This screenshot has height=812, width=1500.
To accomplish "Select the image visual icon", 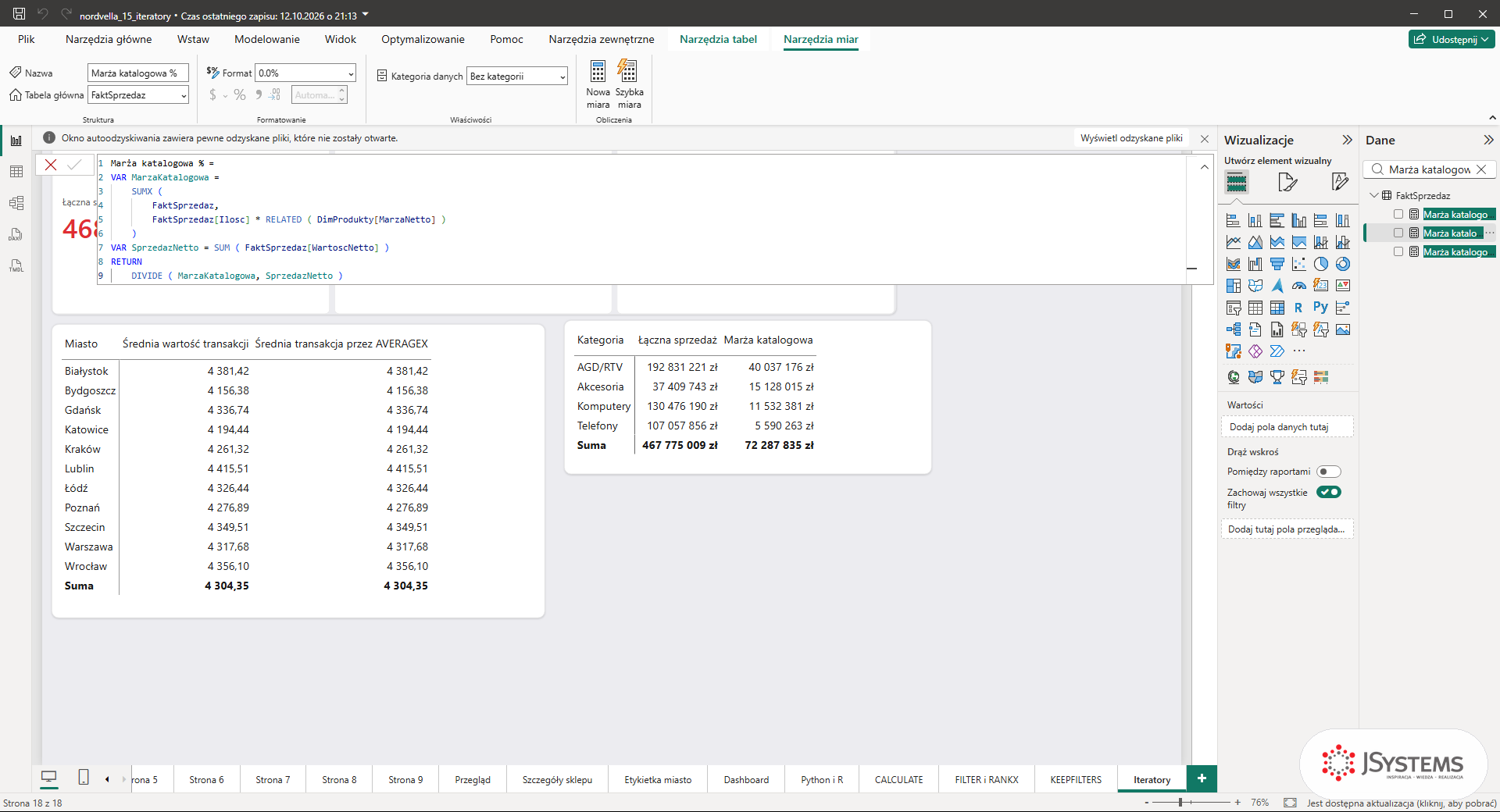I will pos(1343,329).
